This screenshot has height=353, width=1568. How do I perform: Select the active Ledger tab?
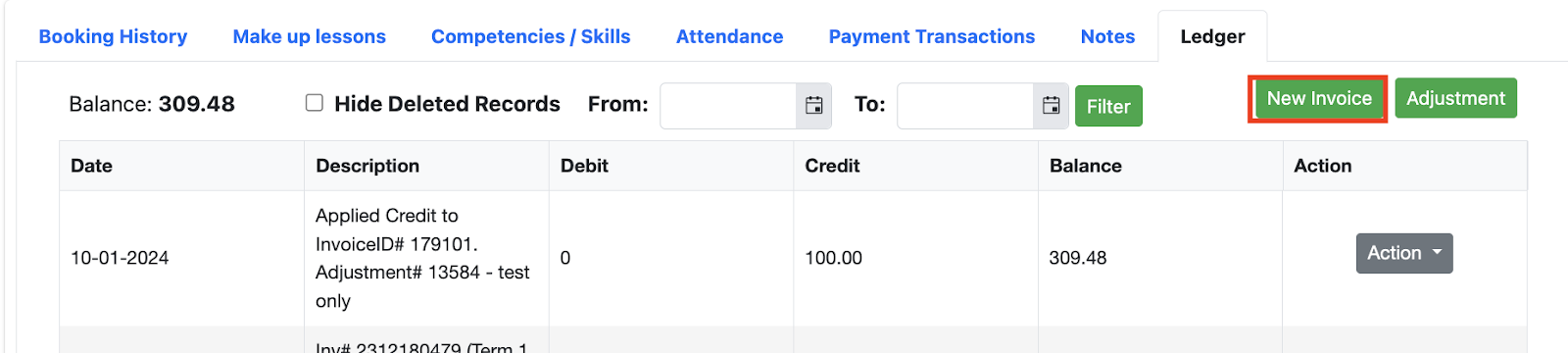coord(1212,36)
